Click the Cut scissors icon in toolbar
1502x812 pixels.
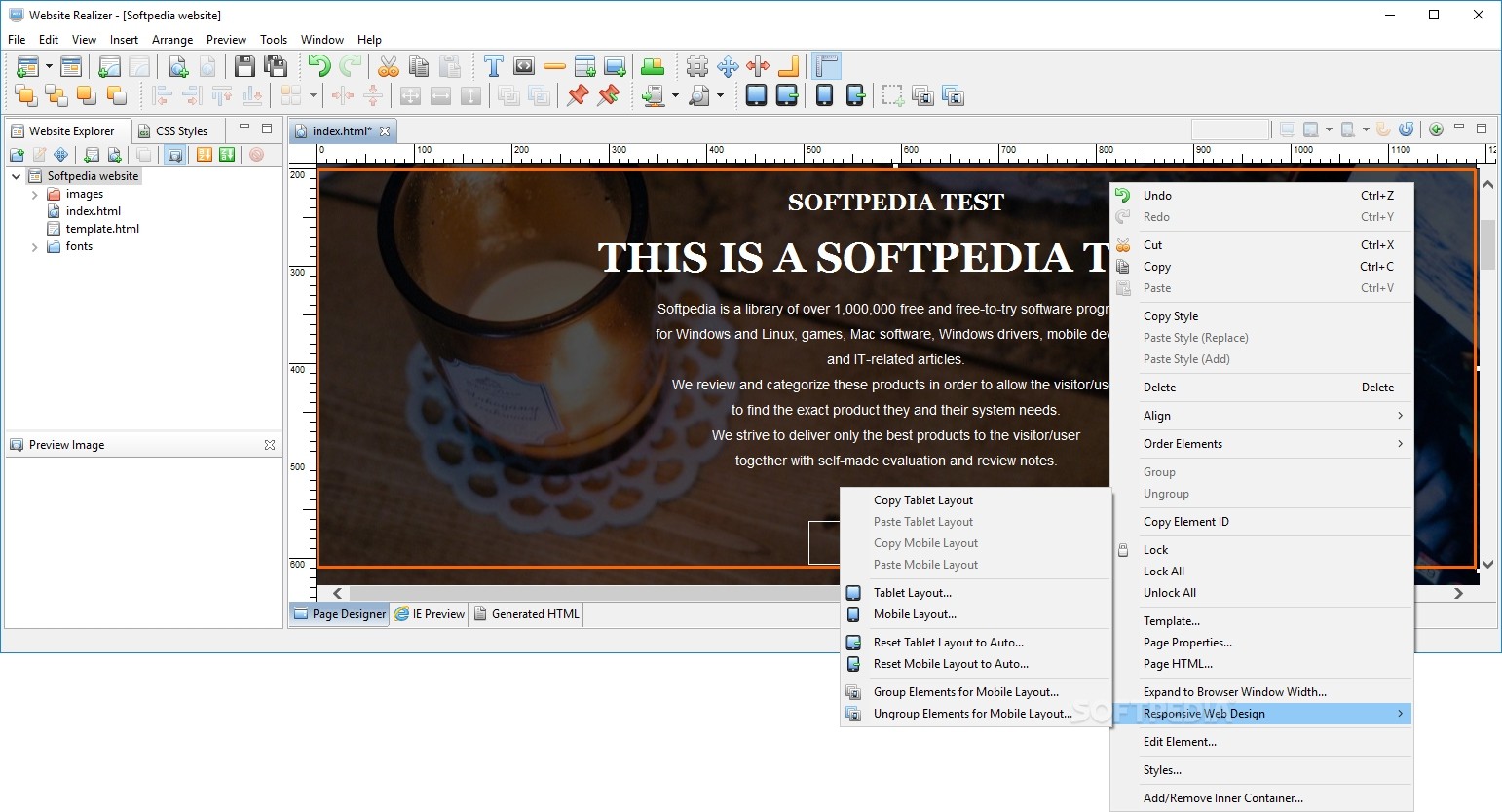pos(389,66)
